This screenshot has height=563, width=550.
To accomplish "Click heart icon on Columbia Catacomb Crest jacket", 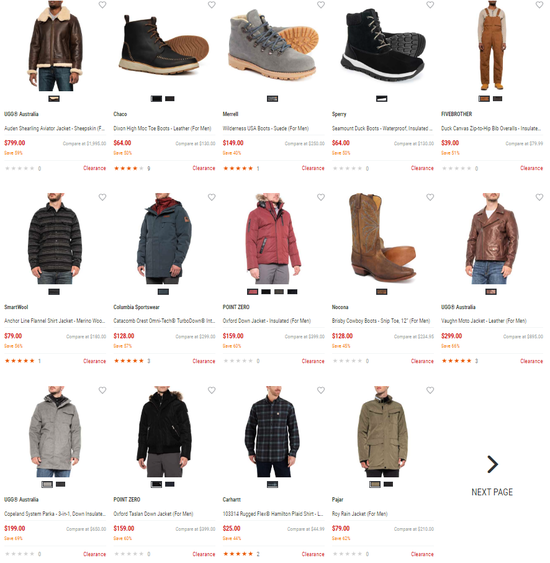I will click(212, 197).
